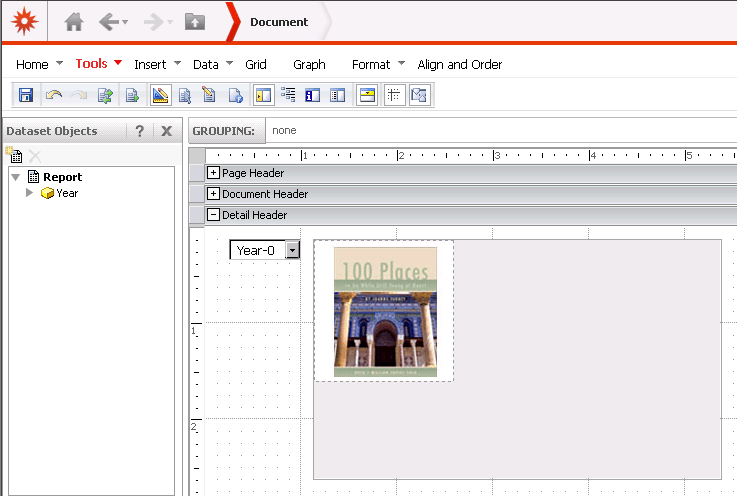Image resolution: width=737 pixels, height=496 pixels.
Task: Expand the Year attribute tree node
Action: tap(29, 193)
